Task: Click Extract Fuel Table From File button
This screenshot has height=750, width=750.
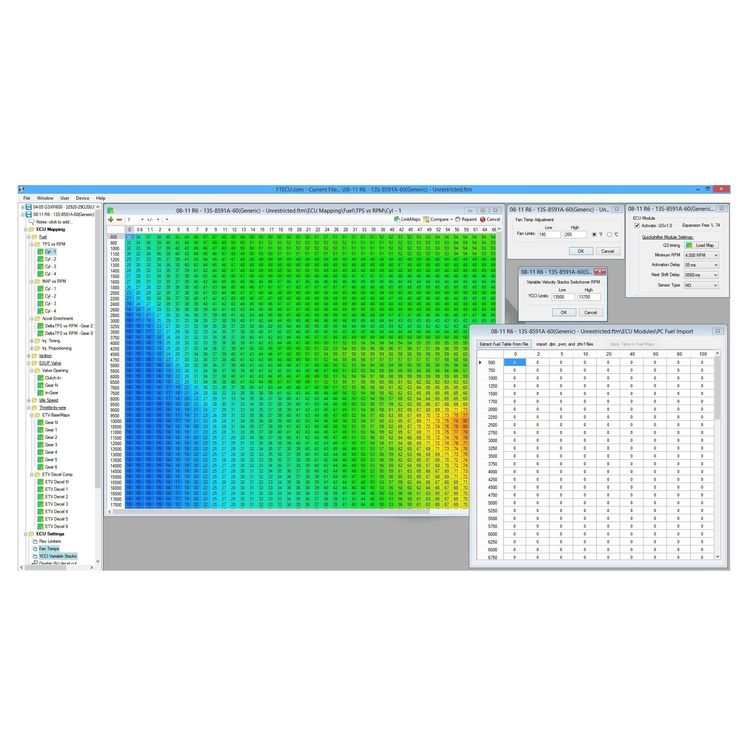Action: 504,344
